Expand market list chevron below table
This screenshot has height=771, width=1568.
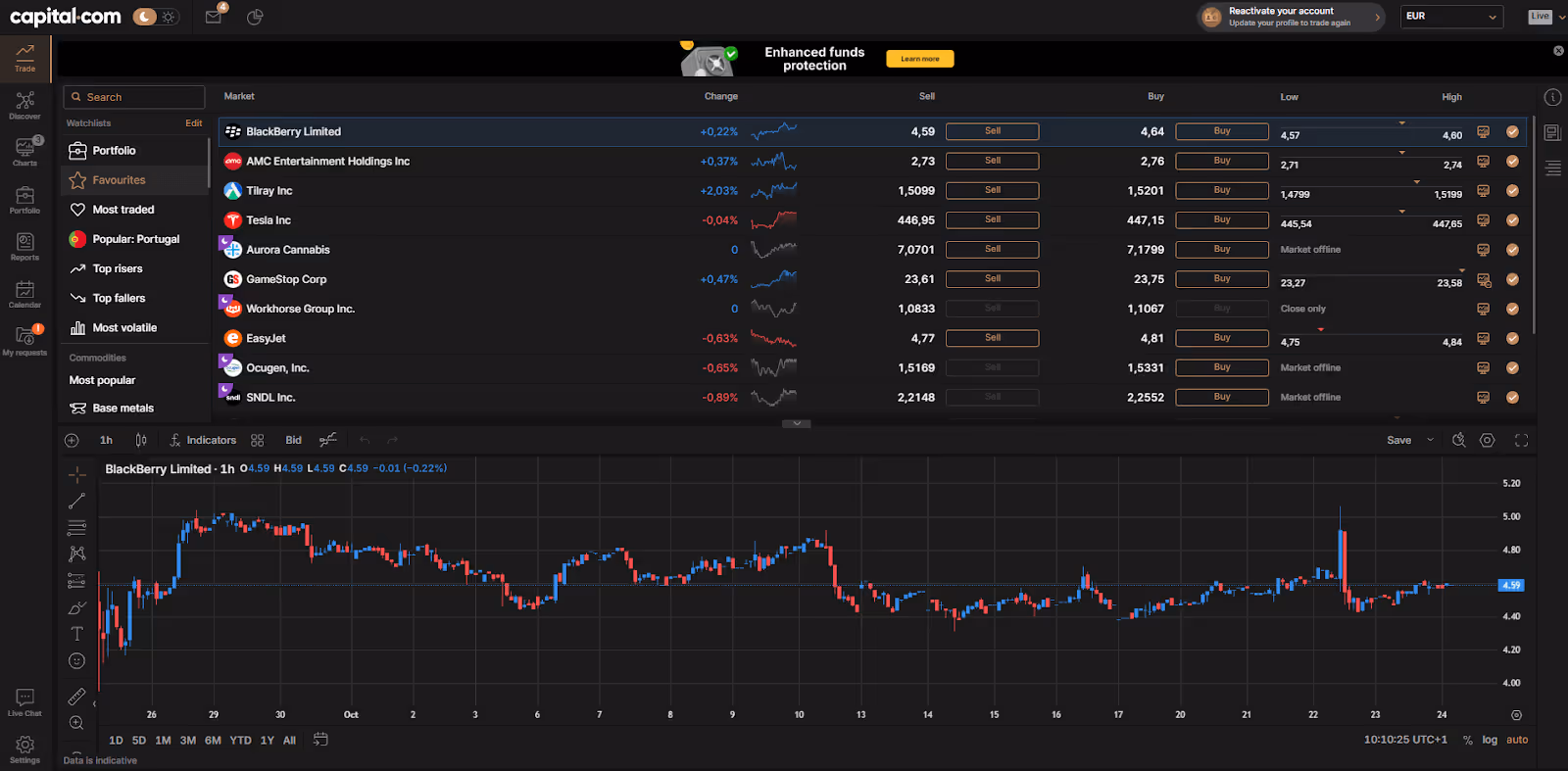click(797, 423)
